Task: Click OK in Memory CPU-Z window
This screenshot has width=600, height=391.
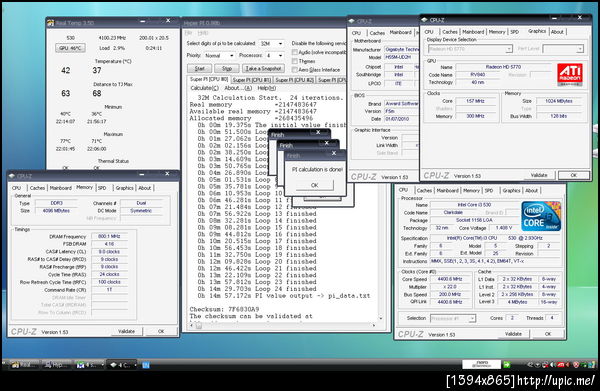Action: tap(161, 331)
